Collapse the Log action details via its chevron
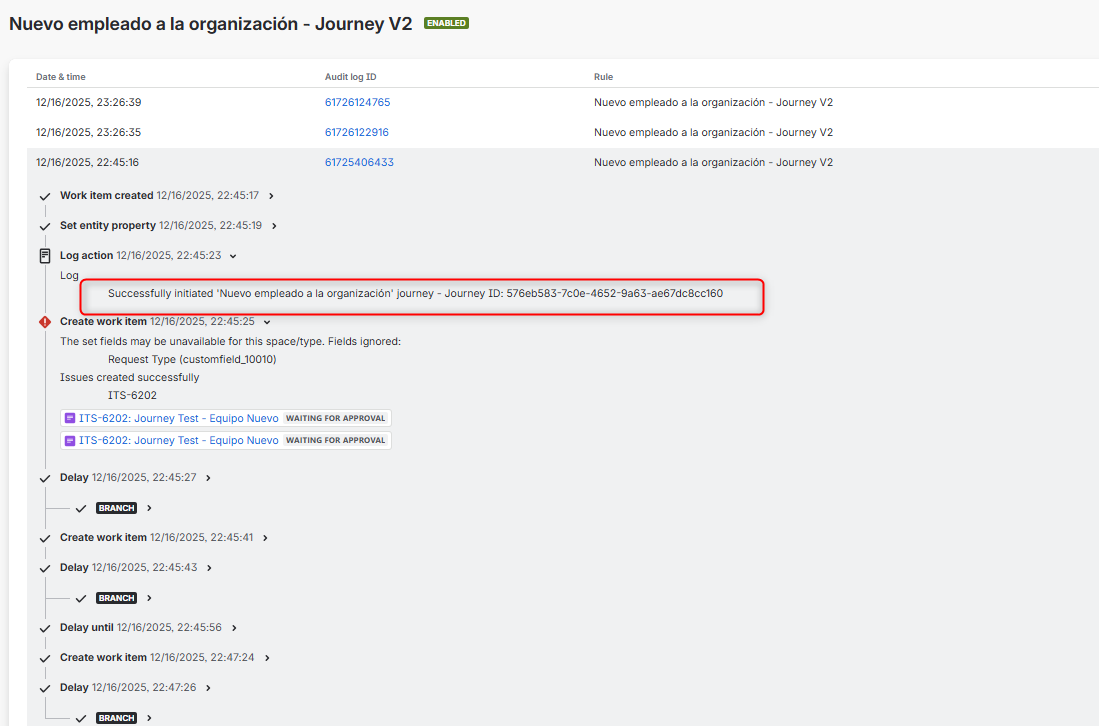The height and width of the screenshot is (726, 1099). (x=232, y=255)
